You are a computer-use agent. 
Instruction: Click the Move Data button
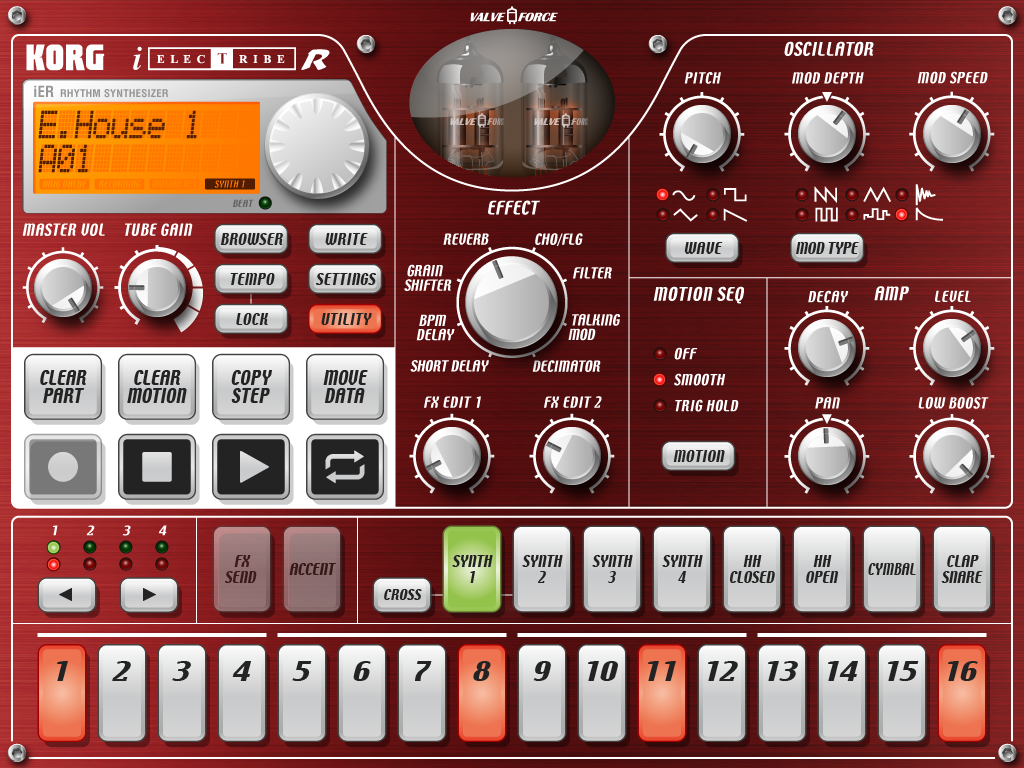pos(345,387)
